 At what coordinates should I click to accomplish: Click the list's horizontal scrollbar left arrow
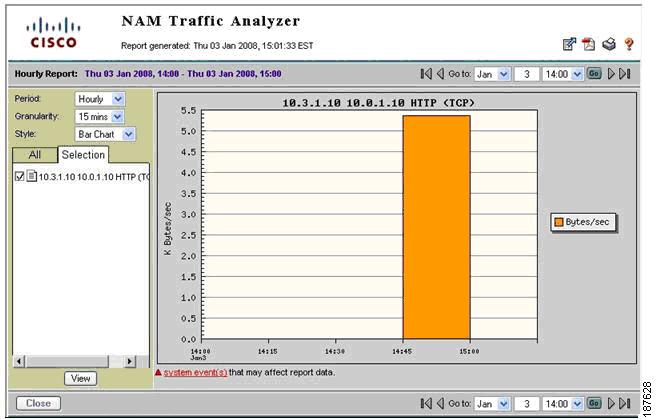[19, 361]
